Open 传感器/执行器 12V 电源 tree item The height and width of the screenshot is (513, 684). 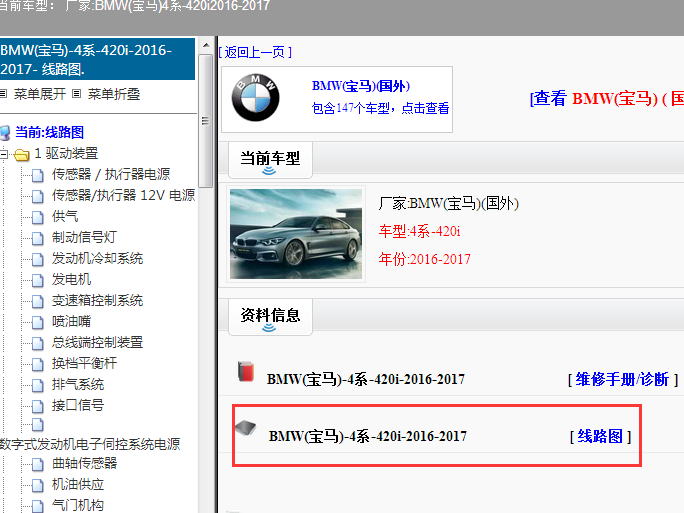(x=123, y=195)
